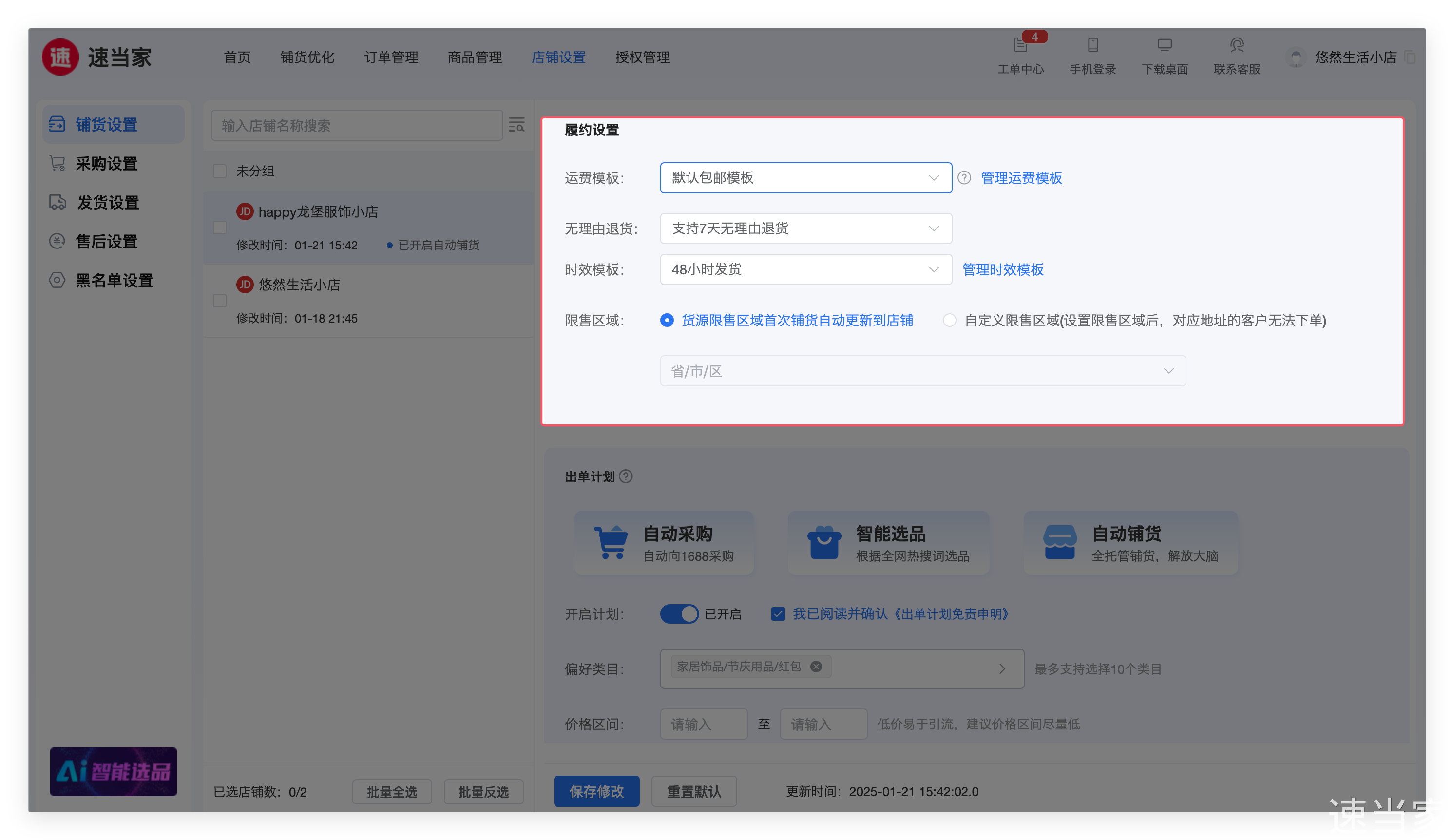Open the 商品管理 top menu

[475, 57]
